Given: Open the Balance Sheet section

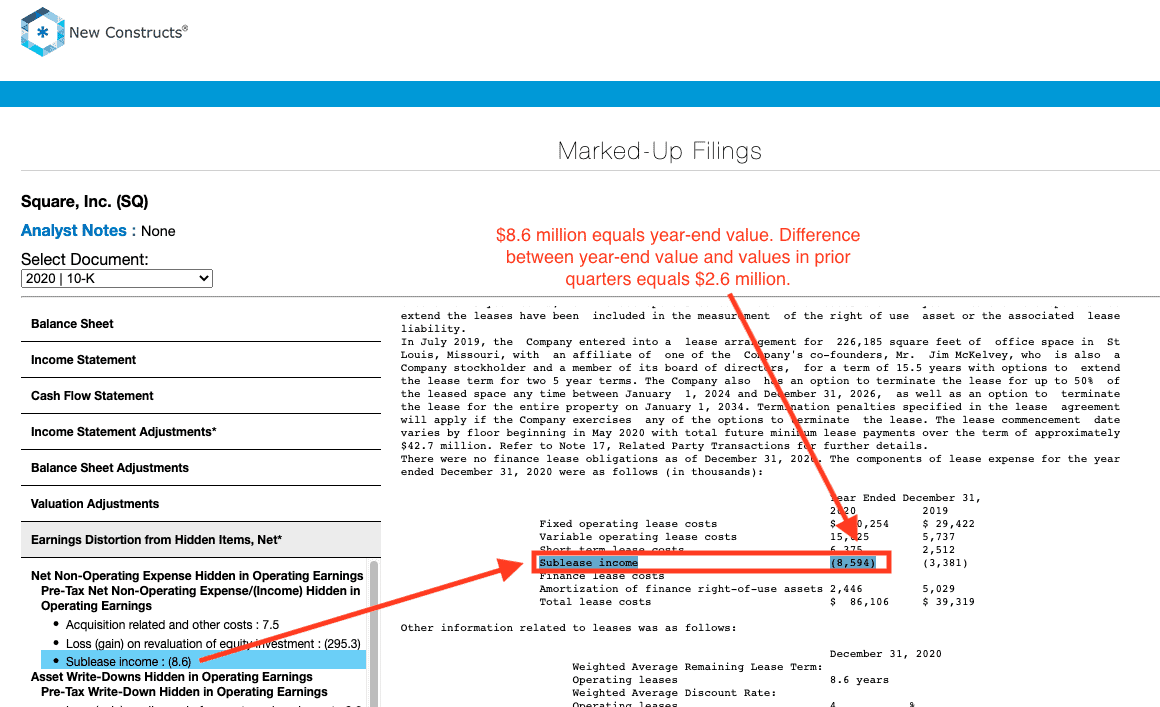Looking at the screenshot, I should tap(200, 324).
